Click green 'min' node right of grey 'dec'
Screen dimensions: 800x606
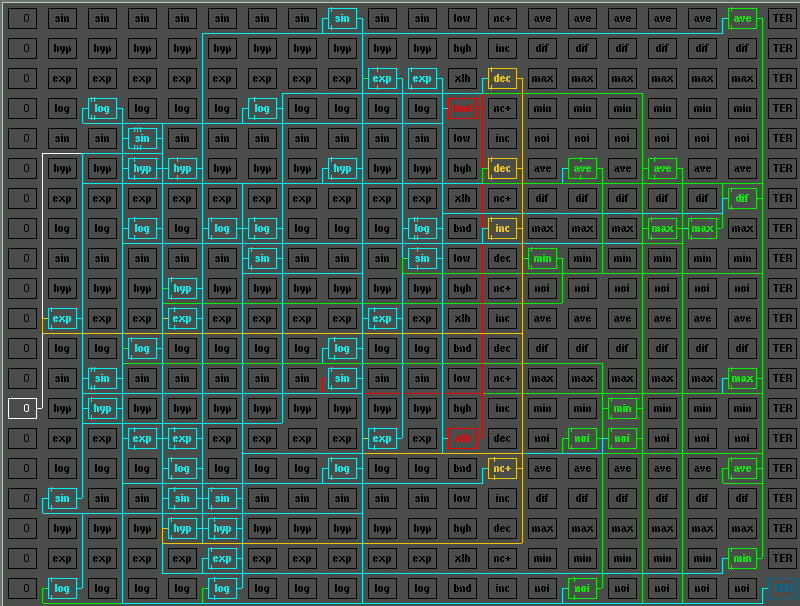tap(542, 258)
